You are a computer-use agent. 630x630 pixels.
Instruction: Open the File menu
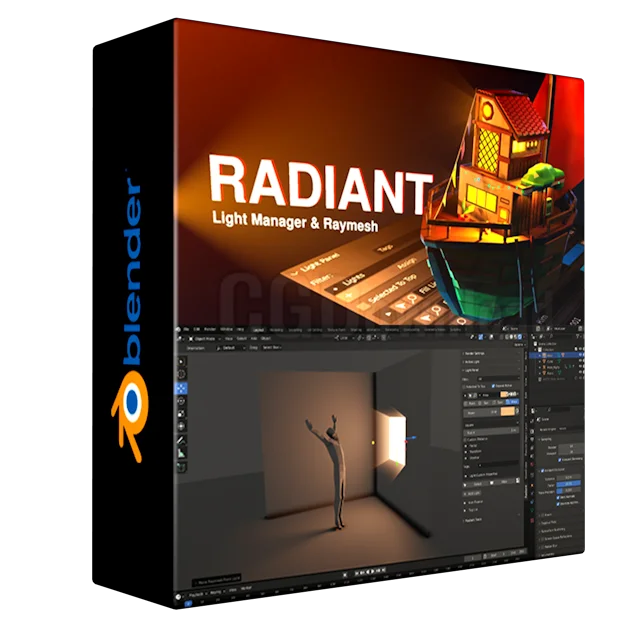(186, 329)
